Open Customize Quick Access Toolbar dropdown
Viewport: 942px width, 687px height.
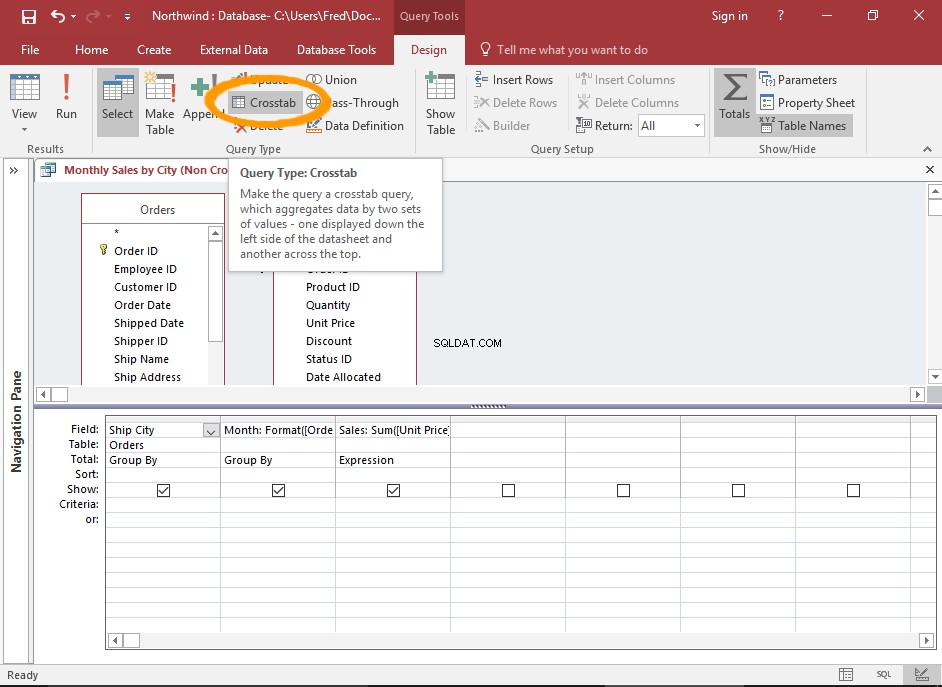click(127, 17)
